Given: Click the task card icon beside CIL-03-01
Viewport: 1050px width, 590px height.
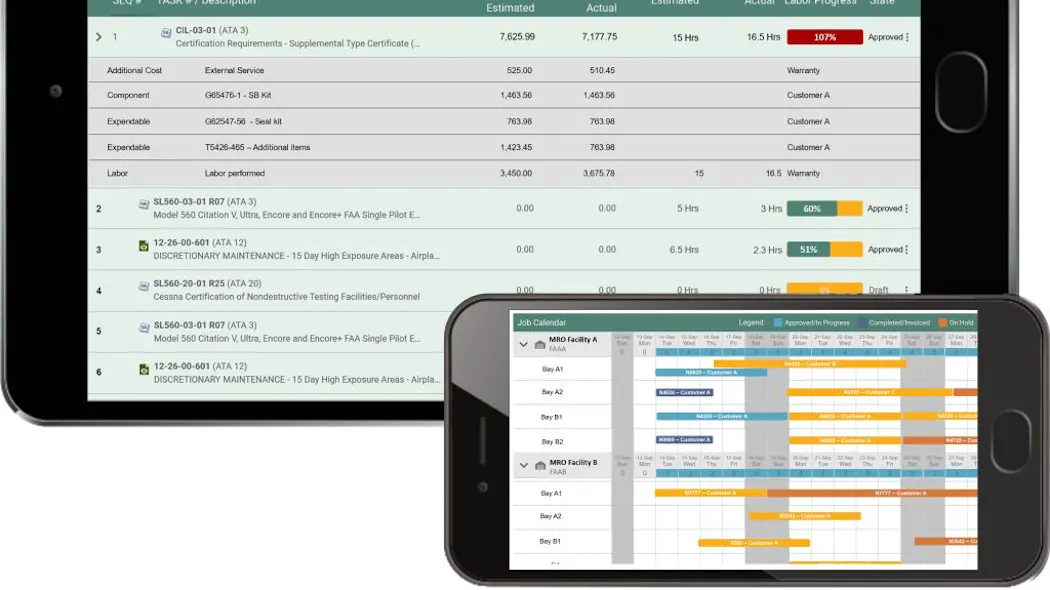Looking at the screenshot, I should click(x=165, y=32).
